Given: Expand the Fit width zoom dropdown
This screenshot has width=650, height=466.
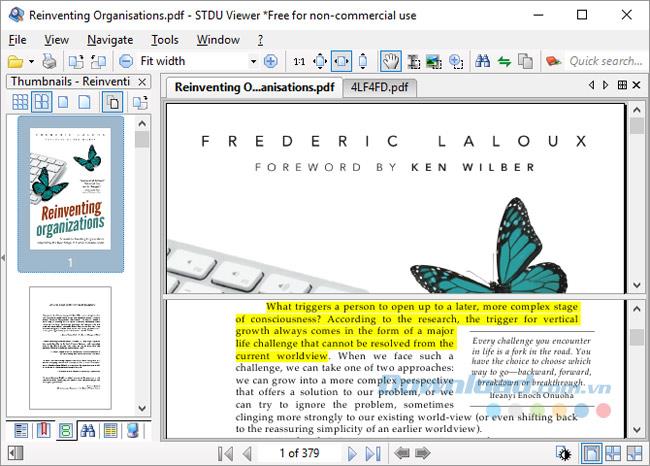Looking at the screenshot, I should coord(253,61).
